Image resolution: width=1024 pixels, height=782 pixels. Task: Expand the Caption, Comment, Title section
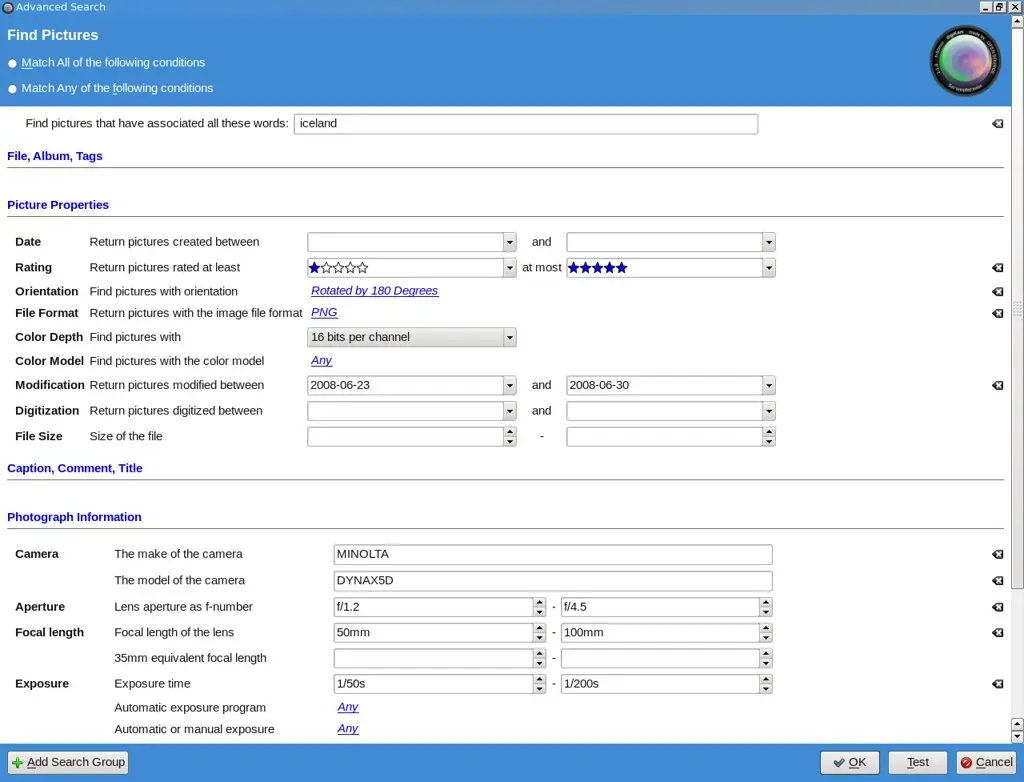(x=75, y=468)
